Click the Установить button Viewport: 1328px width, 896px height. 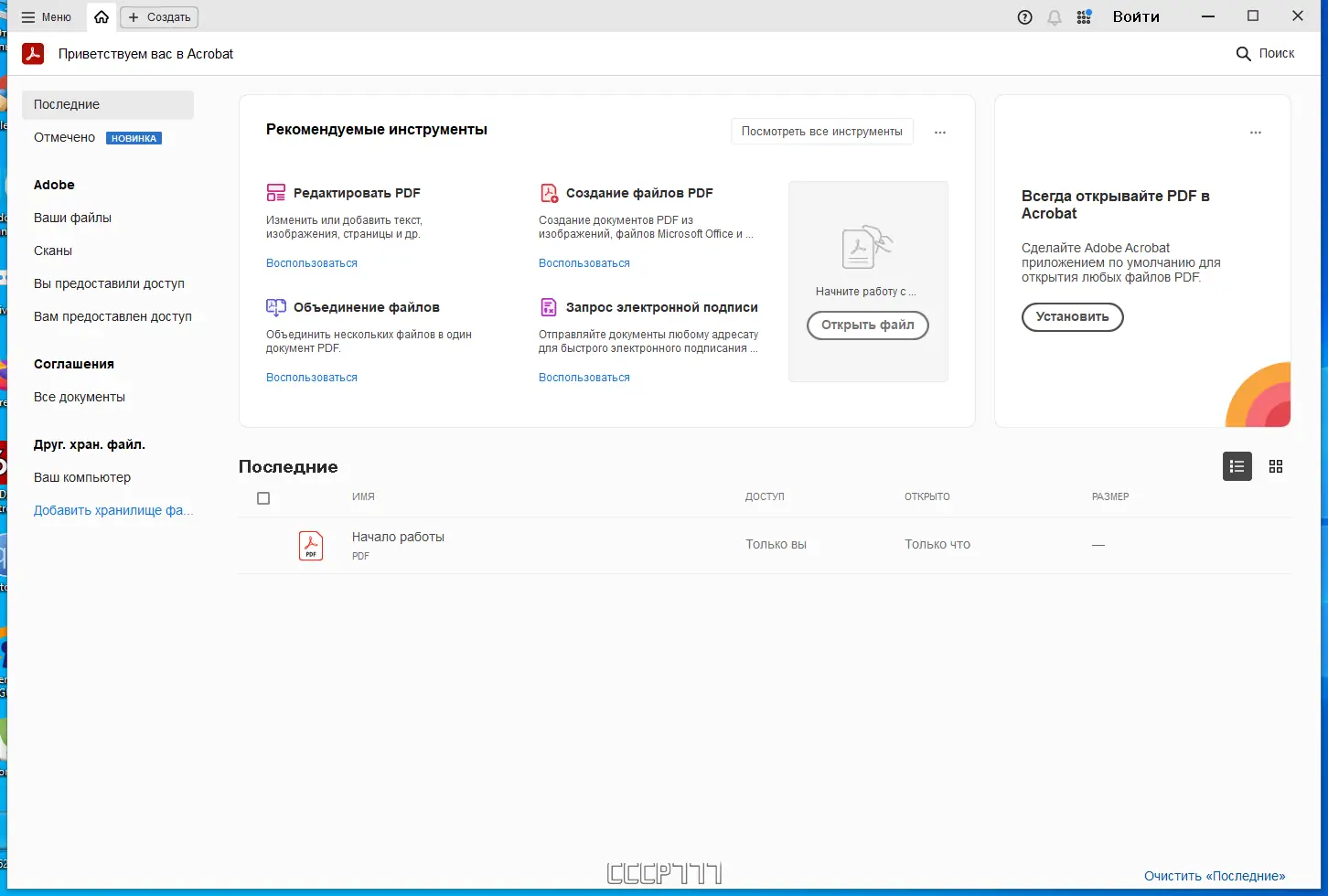click(1073, 317)
